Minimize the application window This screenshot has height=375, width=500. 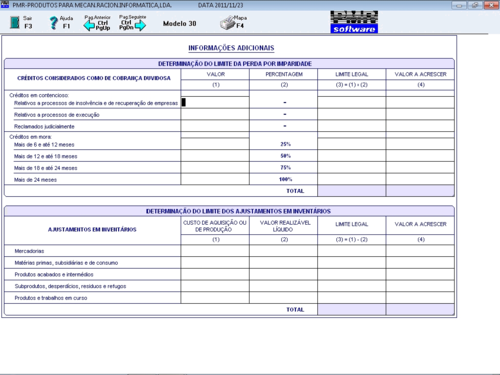(459, 5)
